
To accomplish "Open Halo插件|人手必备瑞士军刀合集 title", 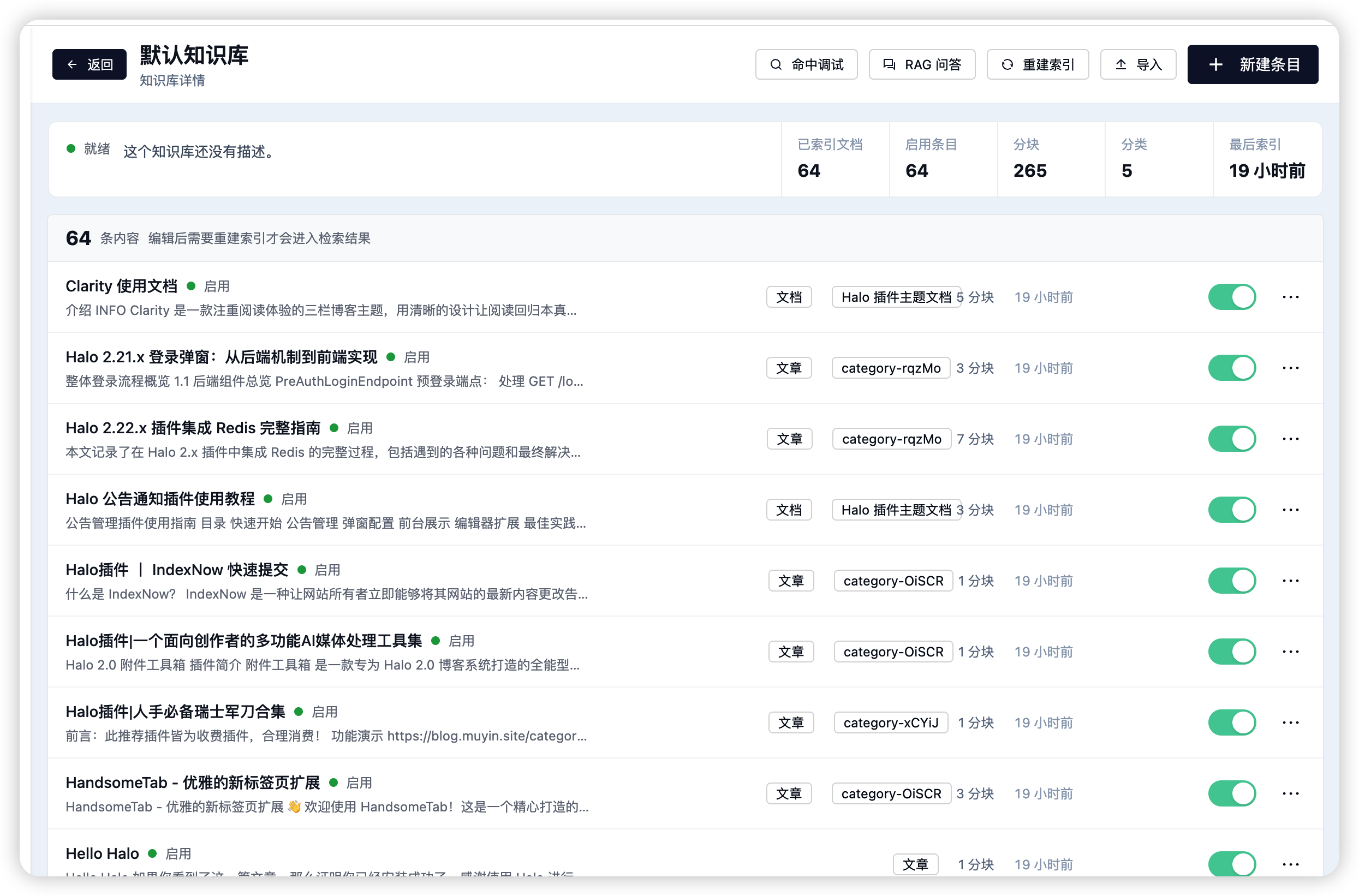I will coord(175,712).
